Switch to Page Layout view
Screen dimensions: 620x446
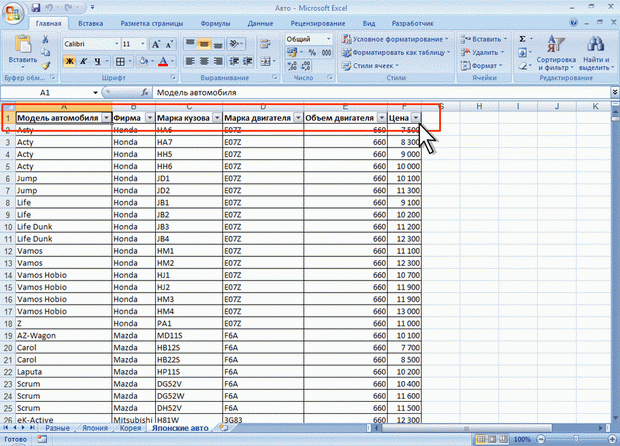492,439
